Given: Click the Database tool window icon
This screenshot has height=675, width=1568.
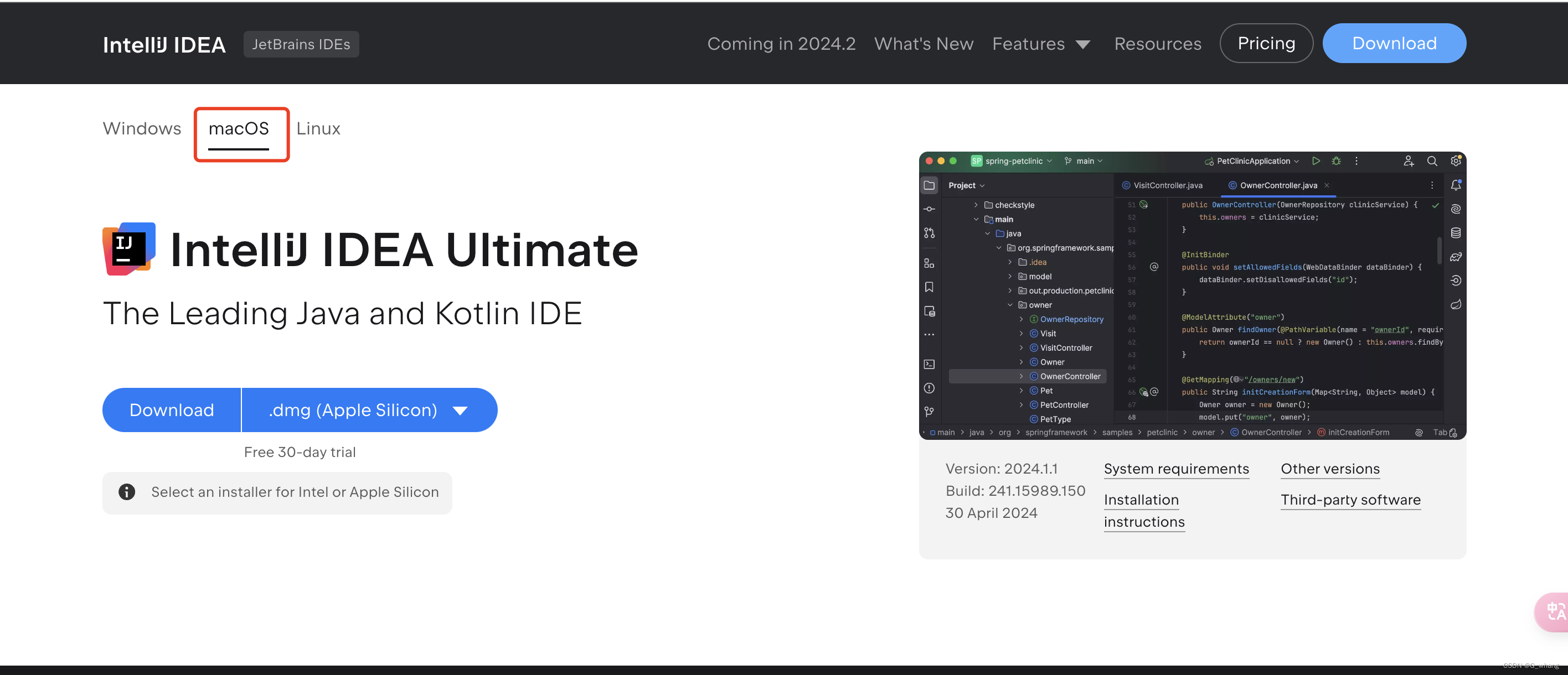Looking at the screenshot, I should click(1456, 233).
